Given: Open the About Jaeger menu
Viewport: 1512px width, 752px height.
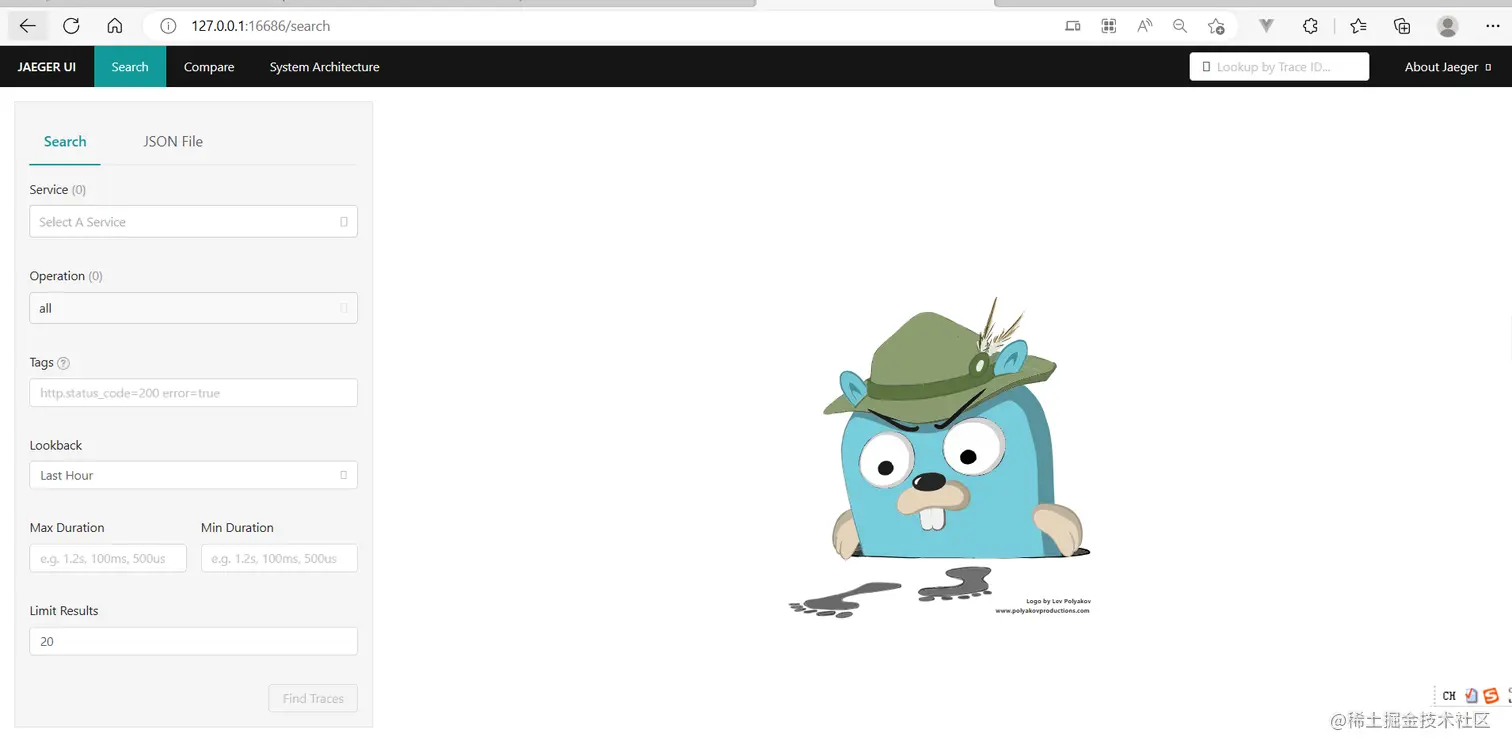Looking at the screenshot, I should click(1447, 67).
